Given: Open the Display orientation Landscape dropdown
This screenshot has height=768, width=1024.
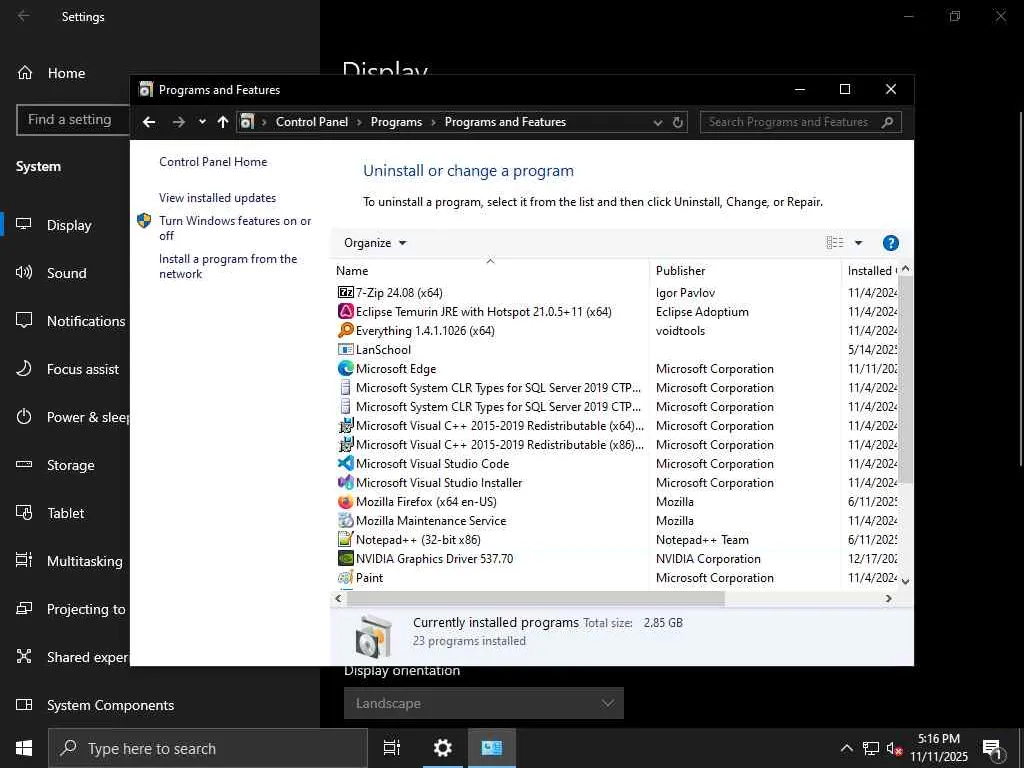Looking at the screenshot, I should click(484, 703).
